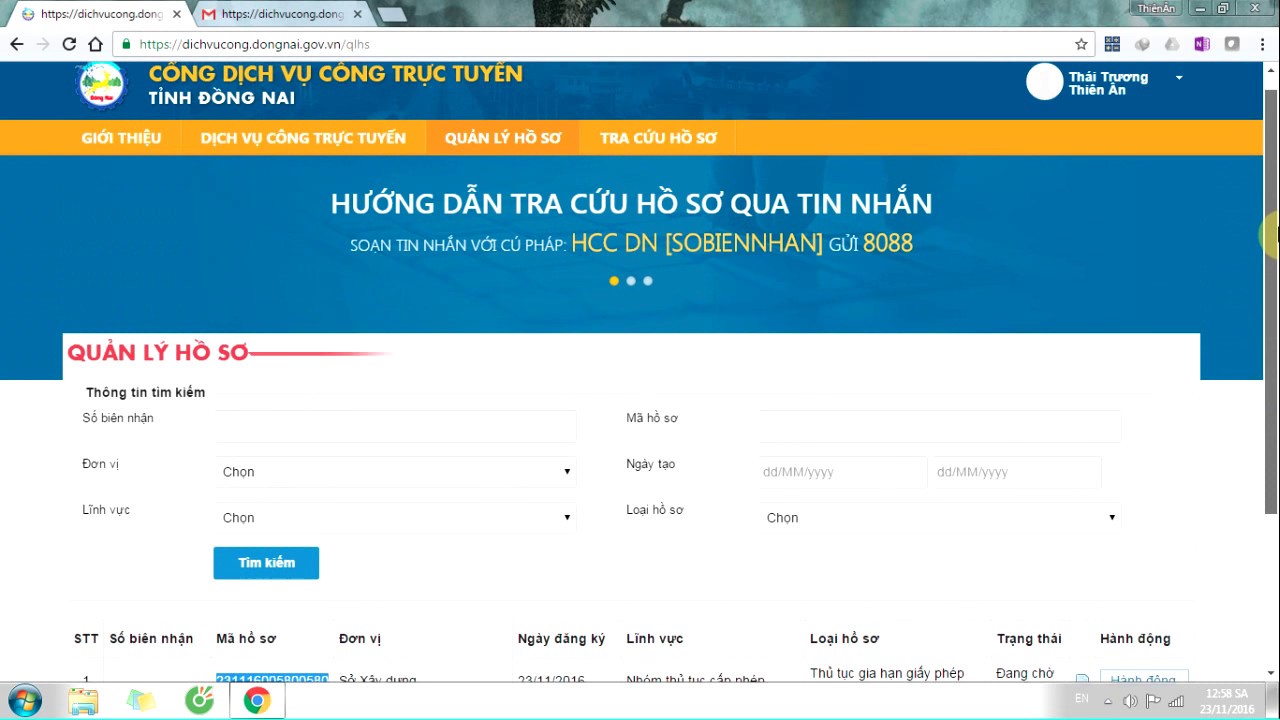Screen dimensions: 1280x720
Task: Open the Loại hồ sơ dropdown
Action: point(940,518)
